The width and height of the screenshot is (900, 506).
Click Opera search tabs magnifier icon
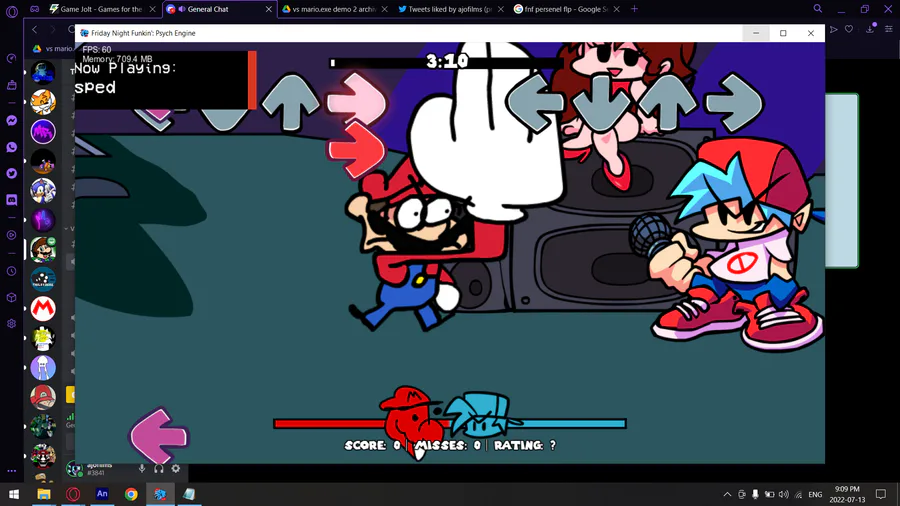coord(817,9)
